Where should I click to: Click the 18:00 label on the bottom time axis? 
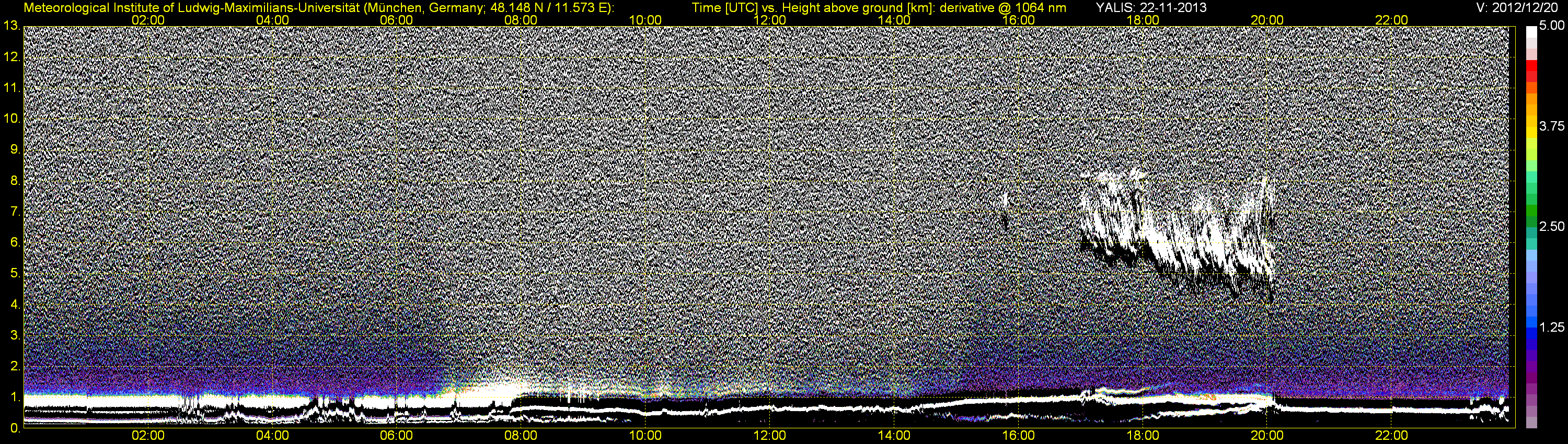coord(1143,436)
